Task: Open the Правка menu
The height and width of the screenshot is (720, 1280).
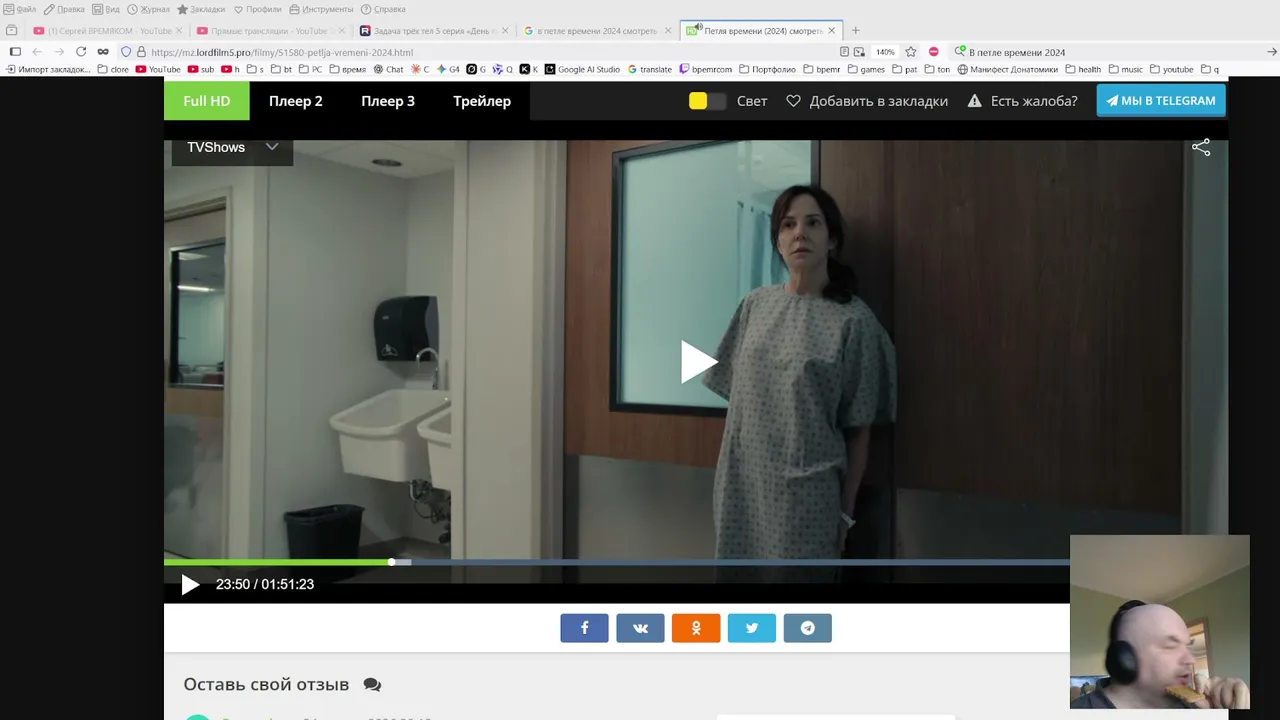Action: point(64,9)
